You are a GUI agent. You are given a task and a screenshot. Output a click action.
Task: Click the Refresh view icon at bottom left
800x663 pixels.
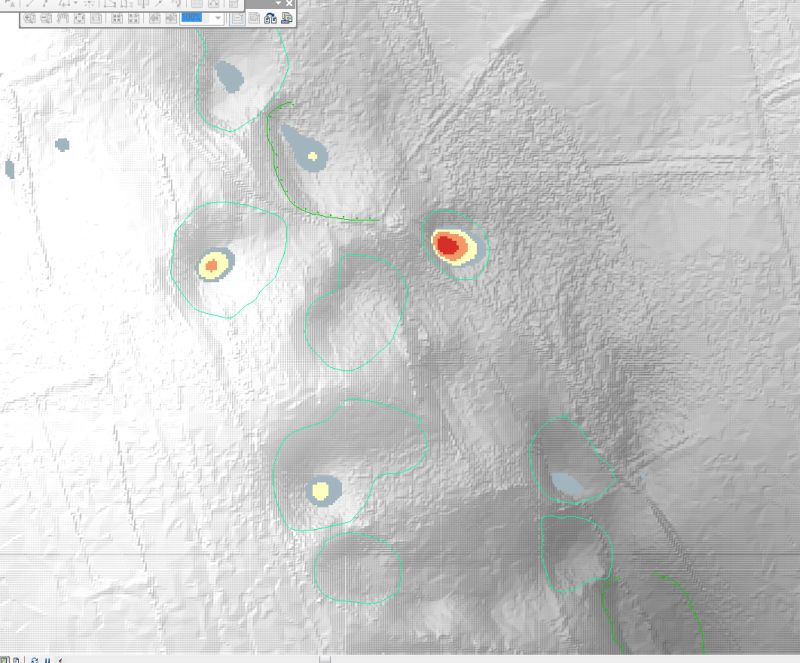click(34, 659)
